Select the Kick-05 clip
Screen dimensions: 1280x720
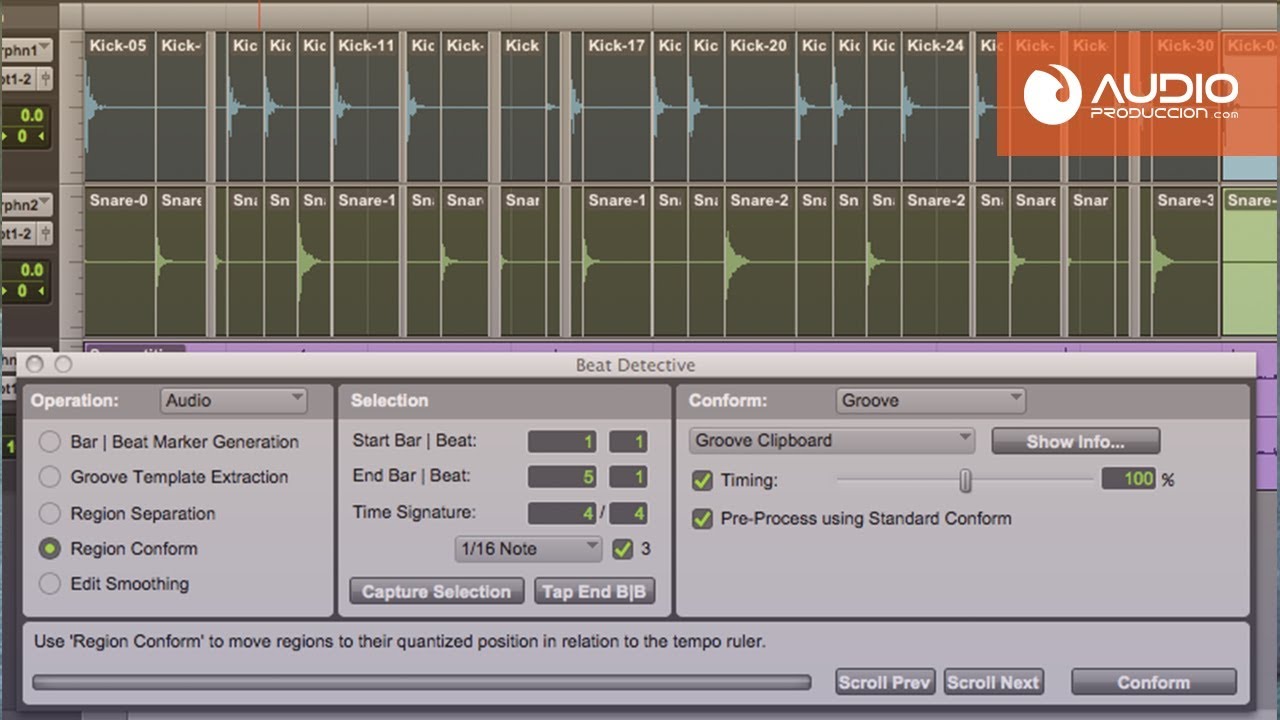pos(120,107)
